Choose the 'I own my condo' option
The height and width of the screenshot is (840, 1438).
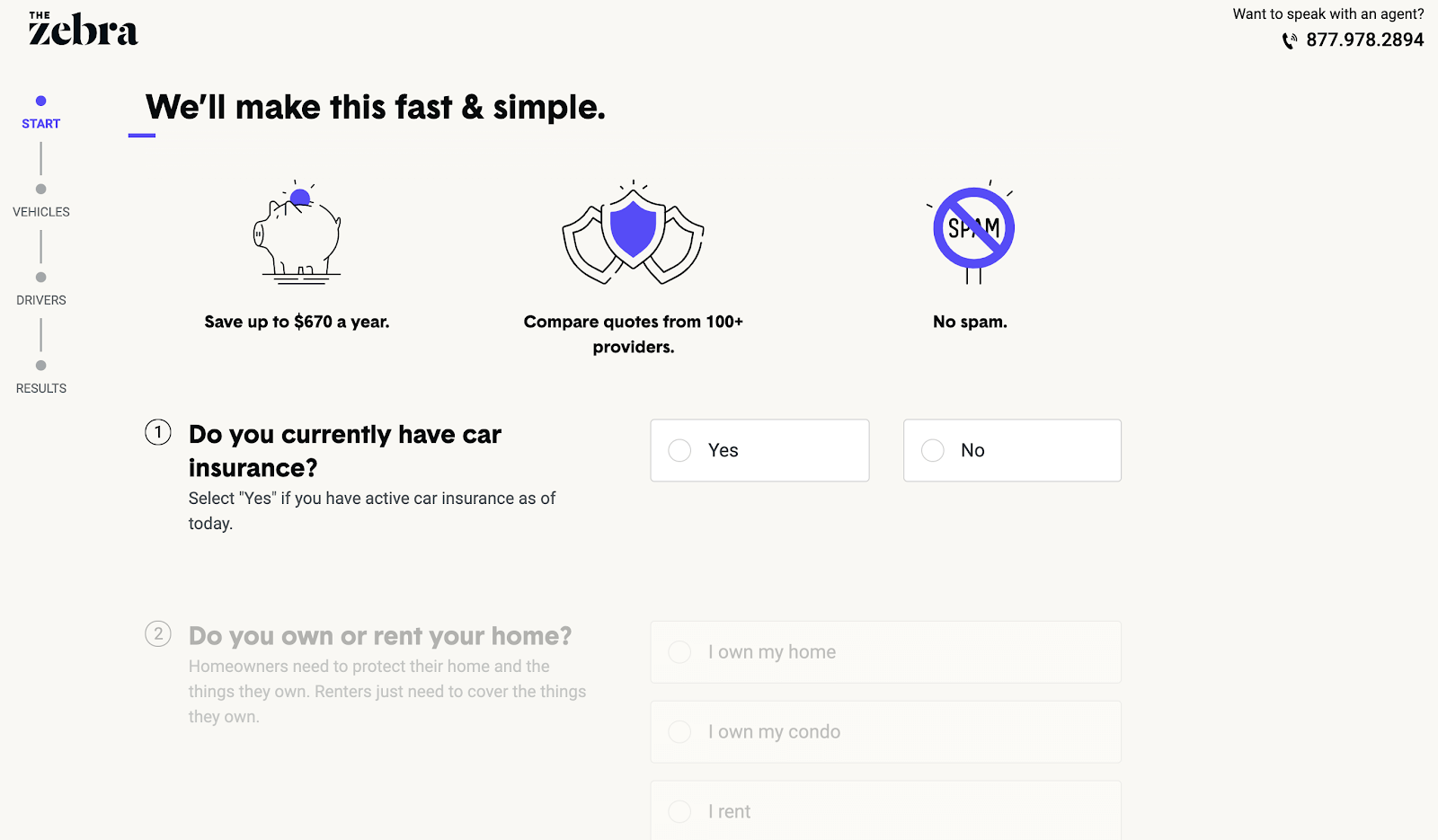(885, 732)
